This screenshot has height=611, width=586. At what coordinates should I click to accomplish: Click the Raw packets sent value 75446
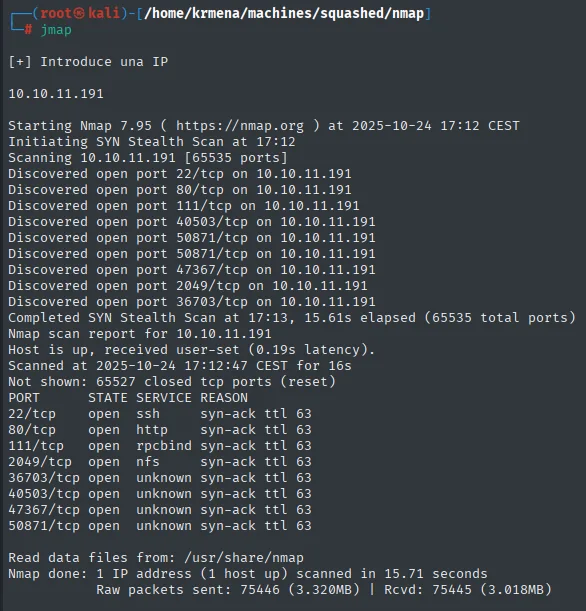click(x=260, y=589)
